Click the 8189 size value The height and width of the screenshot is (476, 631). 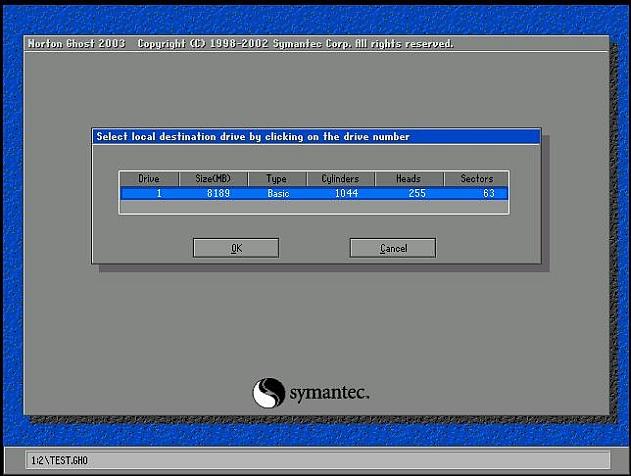[x=218, y=194]
